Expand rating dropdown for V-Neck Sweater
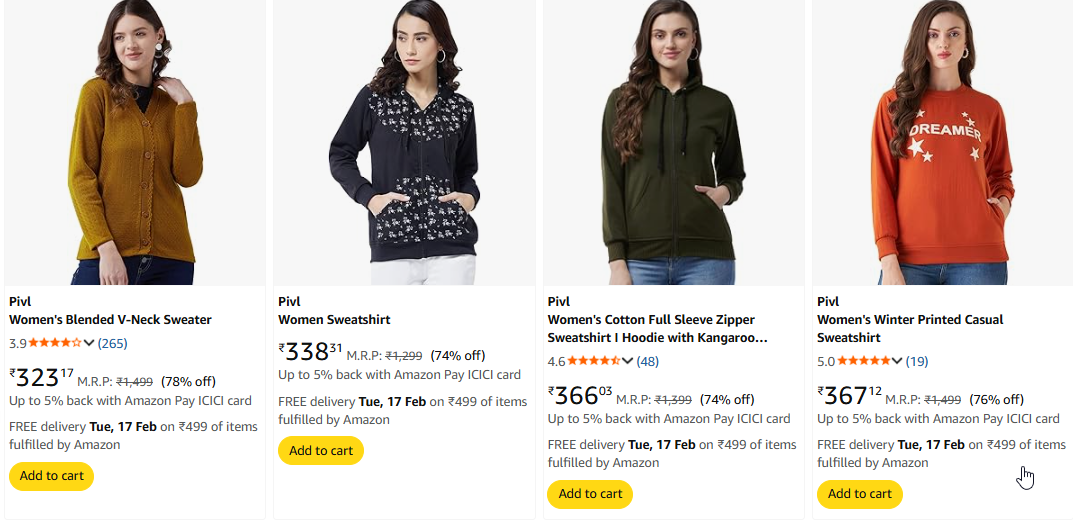 pos(89,344)
